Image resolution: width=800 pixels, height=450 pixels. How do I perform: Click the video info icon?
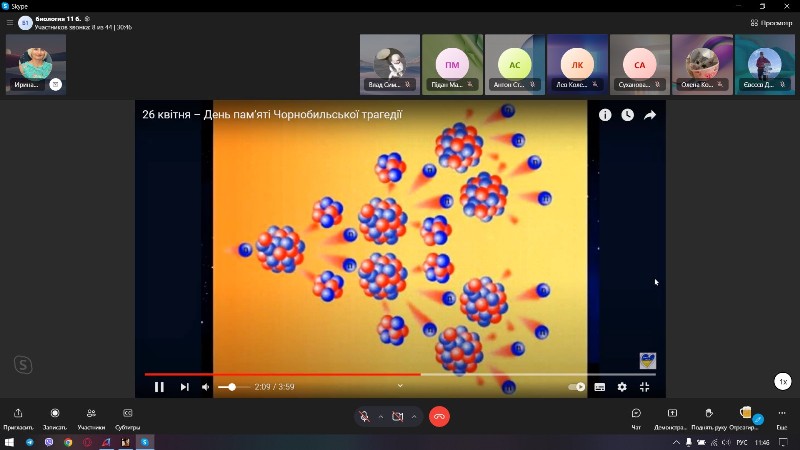coord(605,115)
